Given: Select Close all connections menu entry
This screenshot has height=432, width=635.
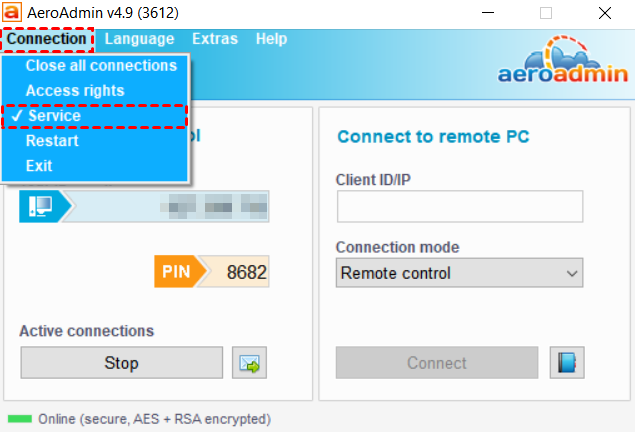Looking at the screenshot, I should click(101, 66).
